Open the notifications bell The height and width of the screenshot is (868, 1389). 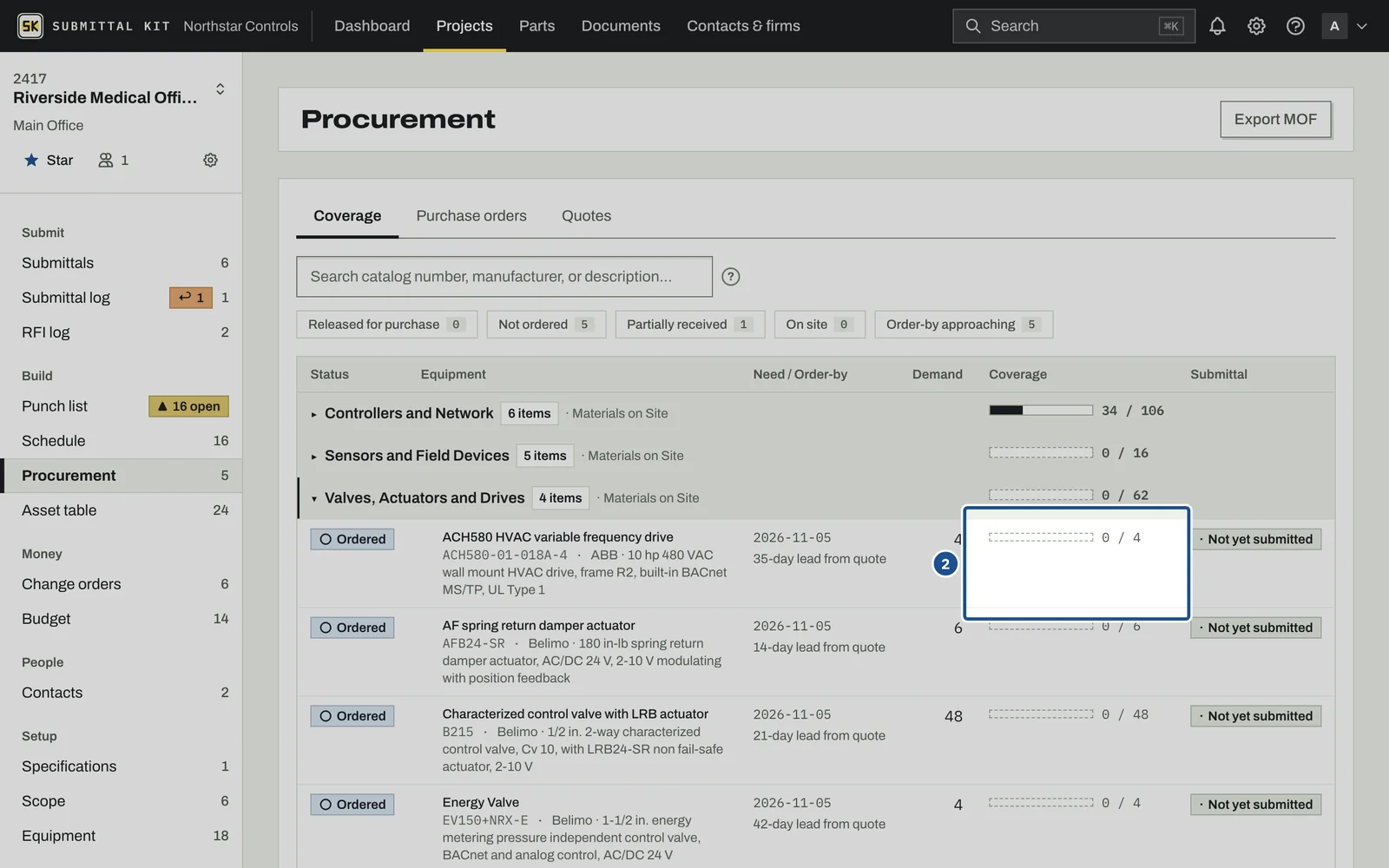pos(1217,26)
